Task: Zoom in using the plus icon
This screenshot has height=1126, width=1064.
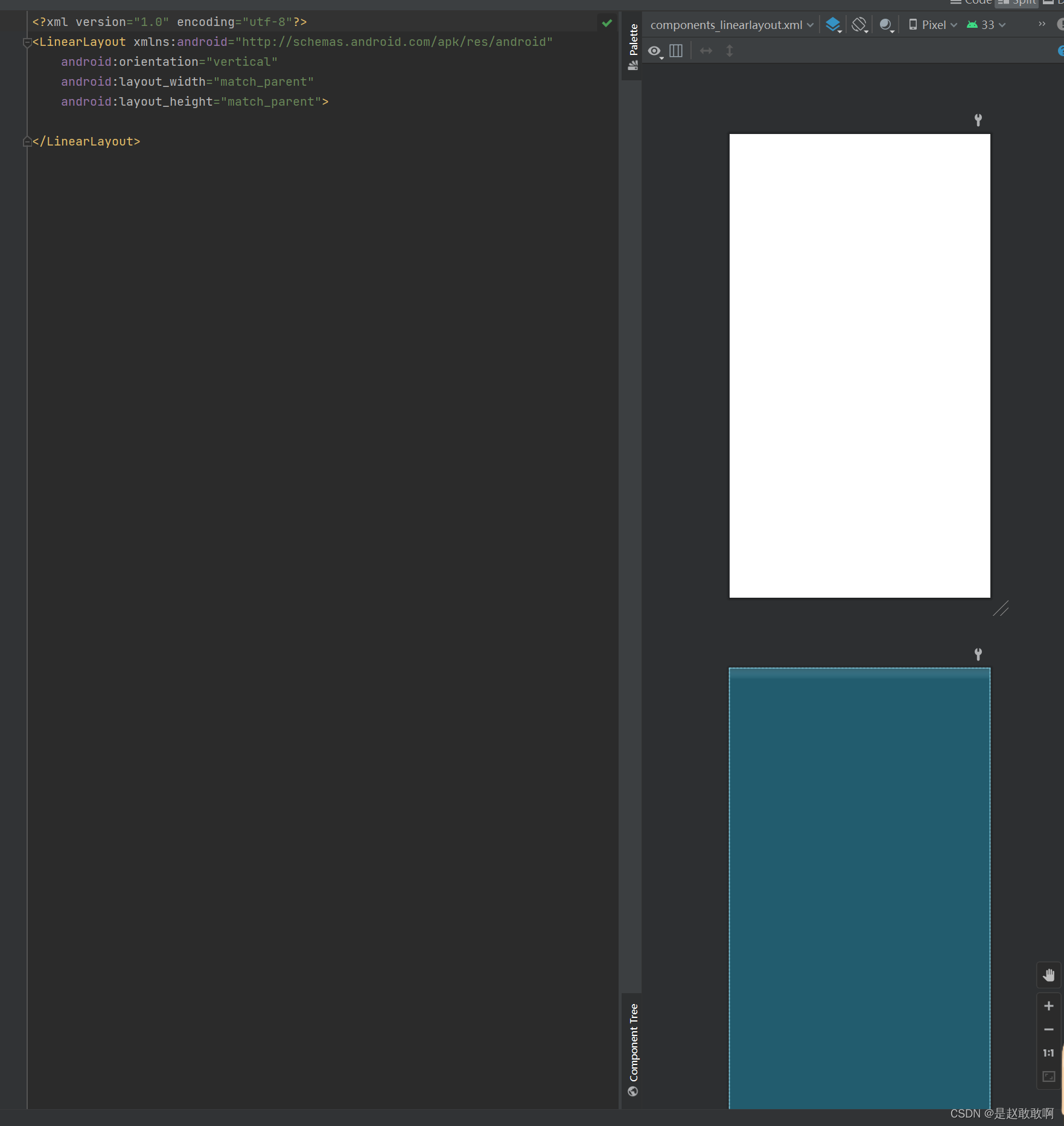Action: point(1049,1006)
